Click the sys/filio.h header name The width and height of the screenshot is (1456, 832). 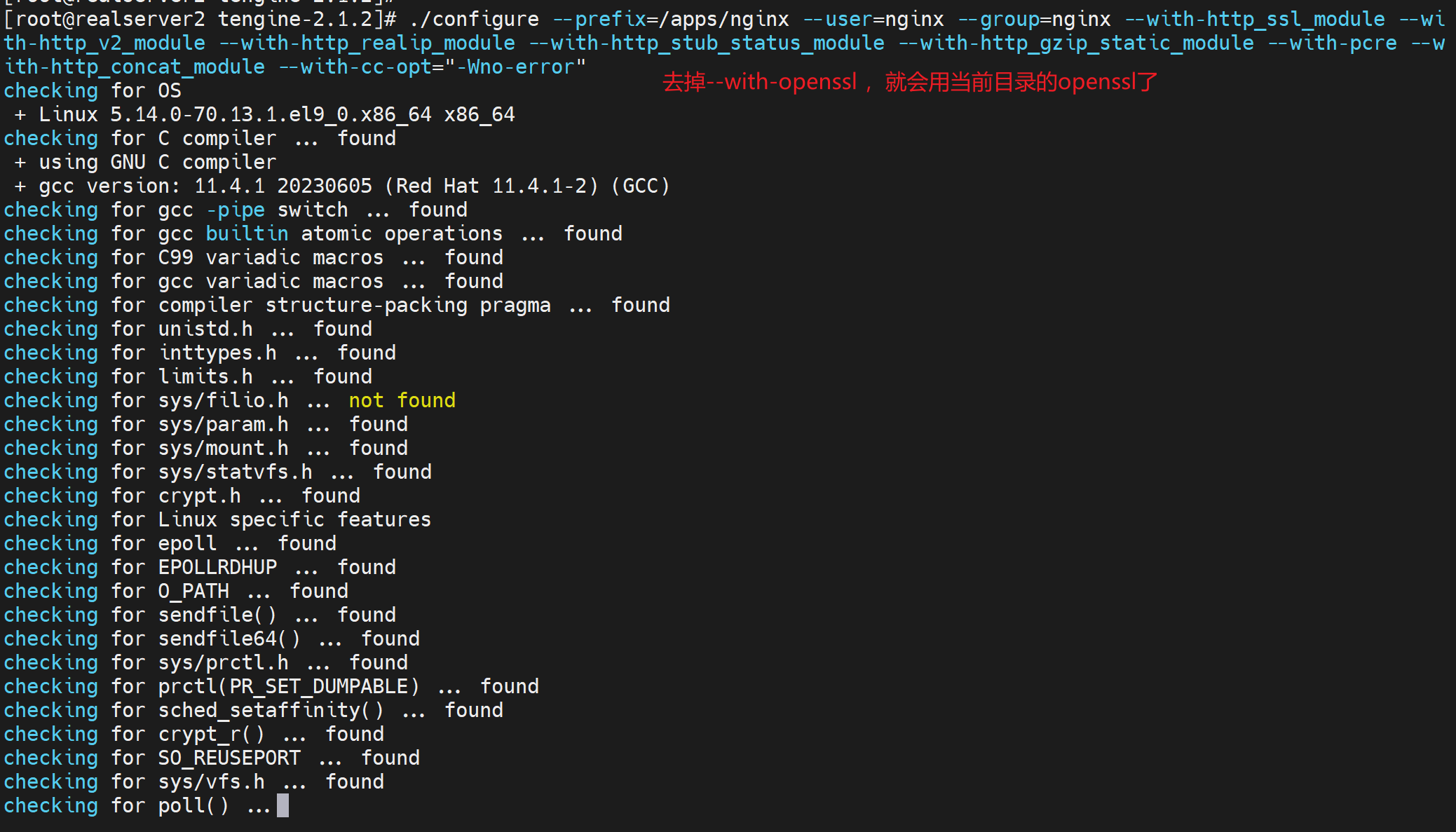click(223, 400)
